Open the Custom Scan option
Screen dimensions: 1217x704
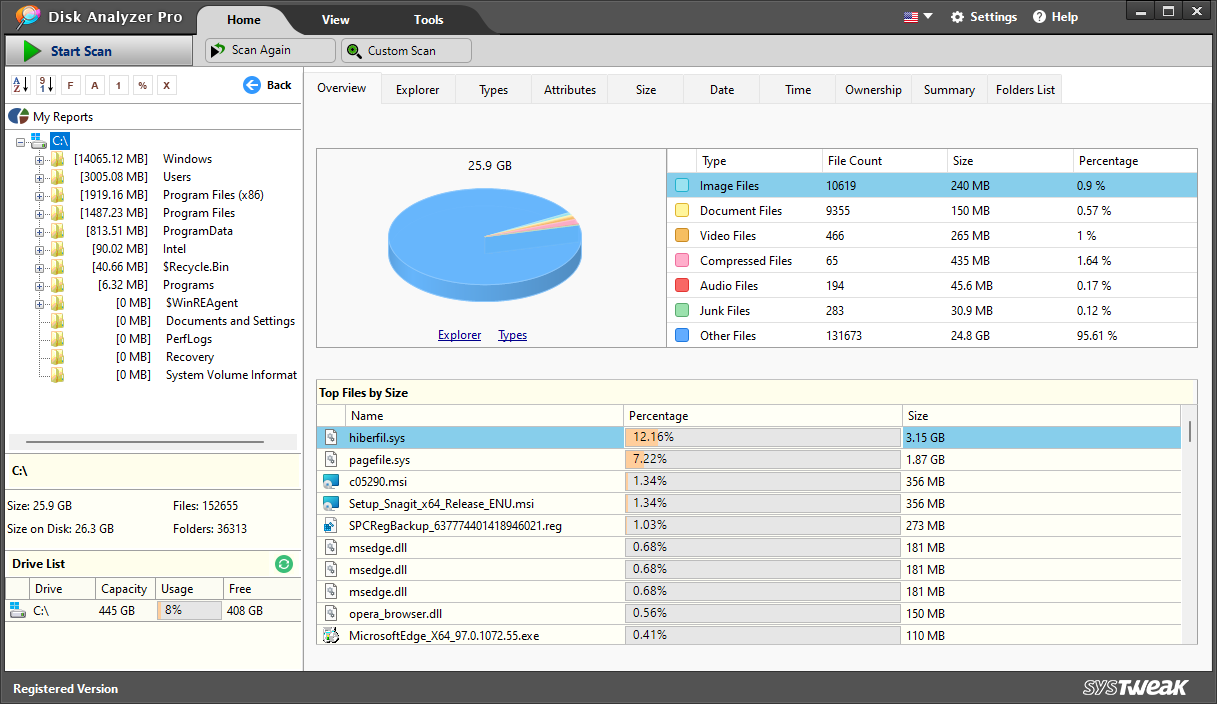tap(406, 50)
